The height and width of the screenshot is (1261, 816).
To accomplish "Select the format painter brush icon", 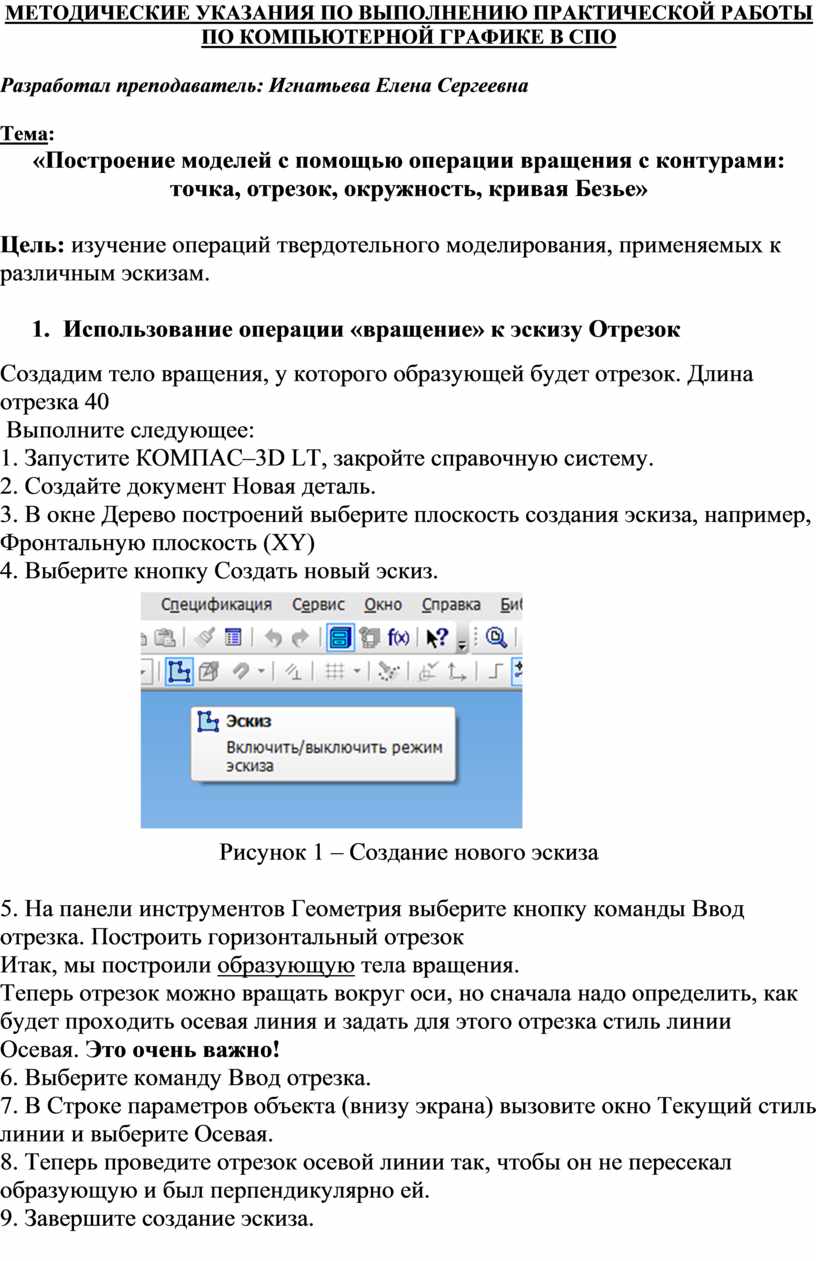I will (x=203, y=638).
